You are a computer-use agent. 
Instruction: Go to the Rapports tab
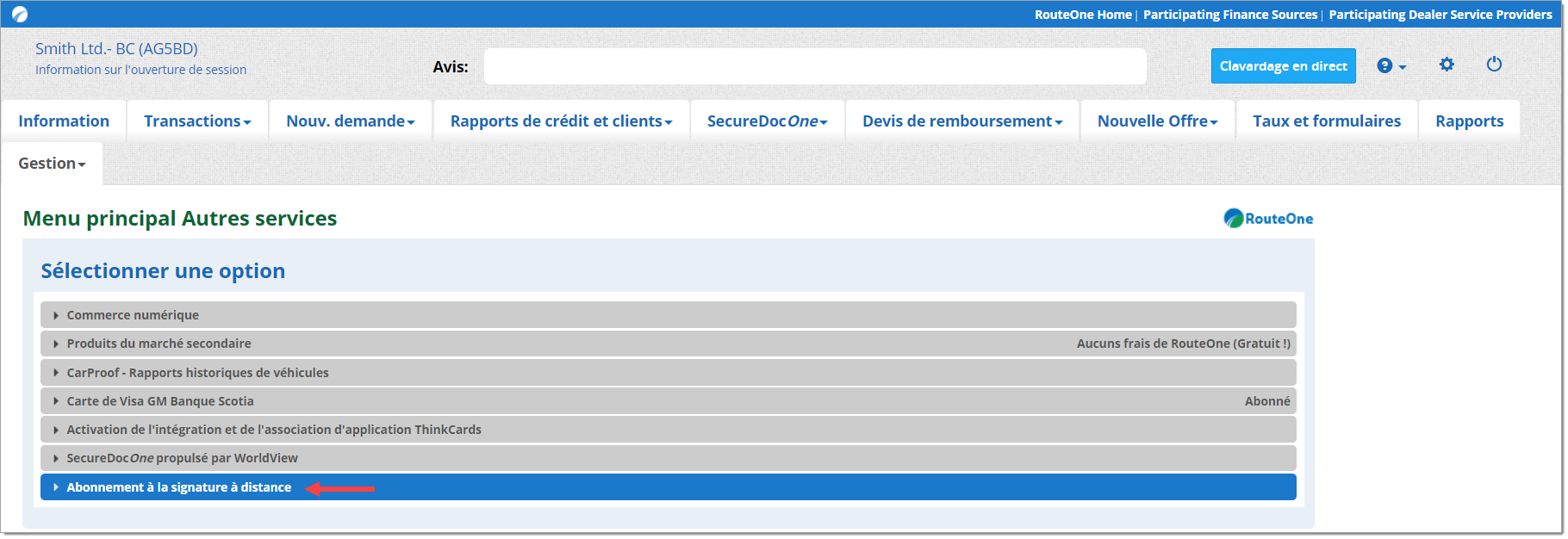click(x=1469, y=121)
